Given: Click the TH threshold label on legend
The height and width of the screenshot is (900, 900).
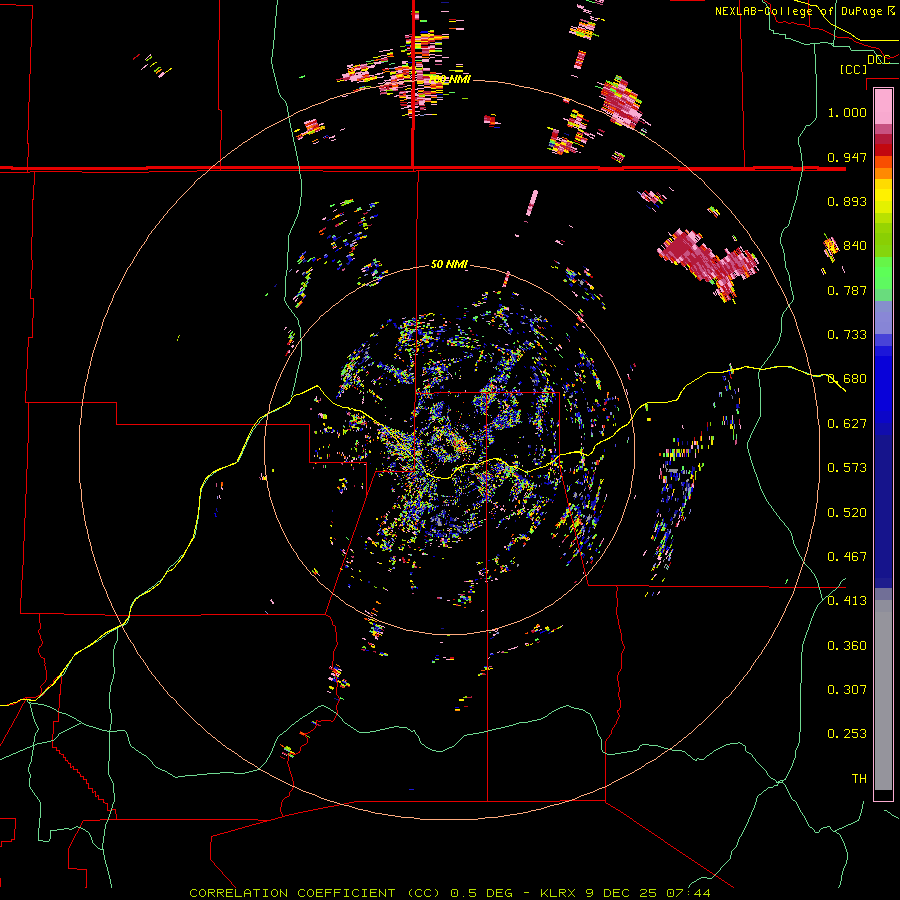Looking at the screenshot, I should pos(859,779).
